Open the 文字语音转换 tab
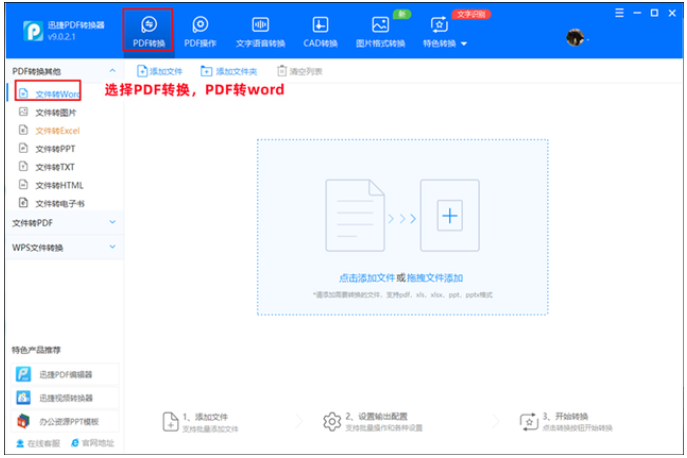 (x=260, y=32)
